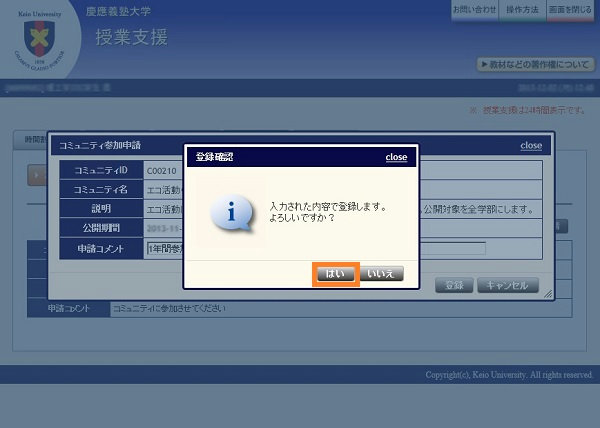Open the お問い合わせ header menu item
Image resolution: width=600 pixels, height=428 pixels.
[475, 9]
